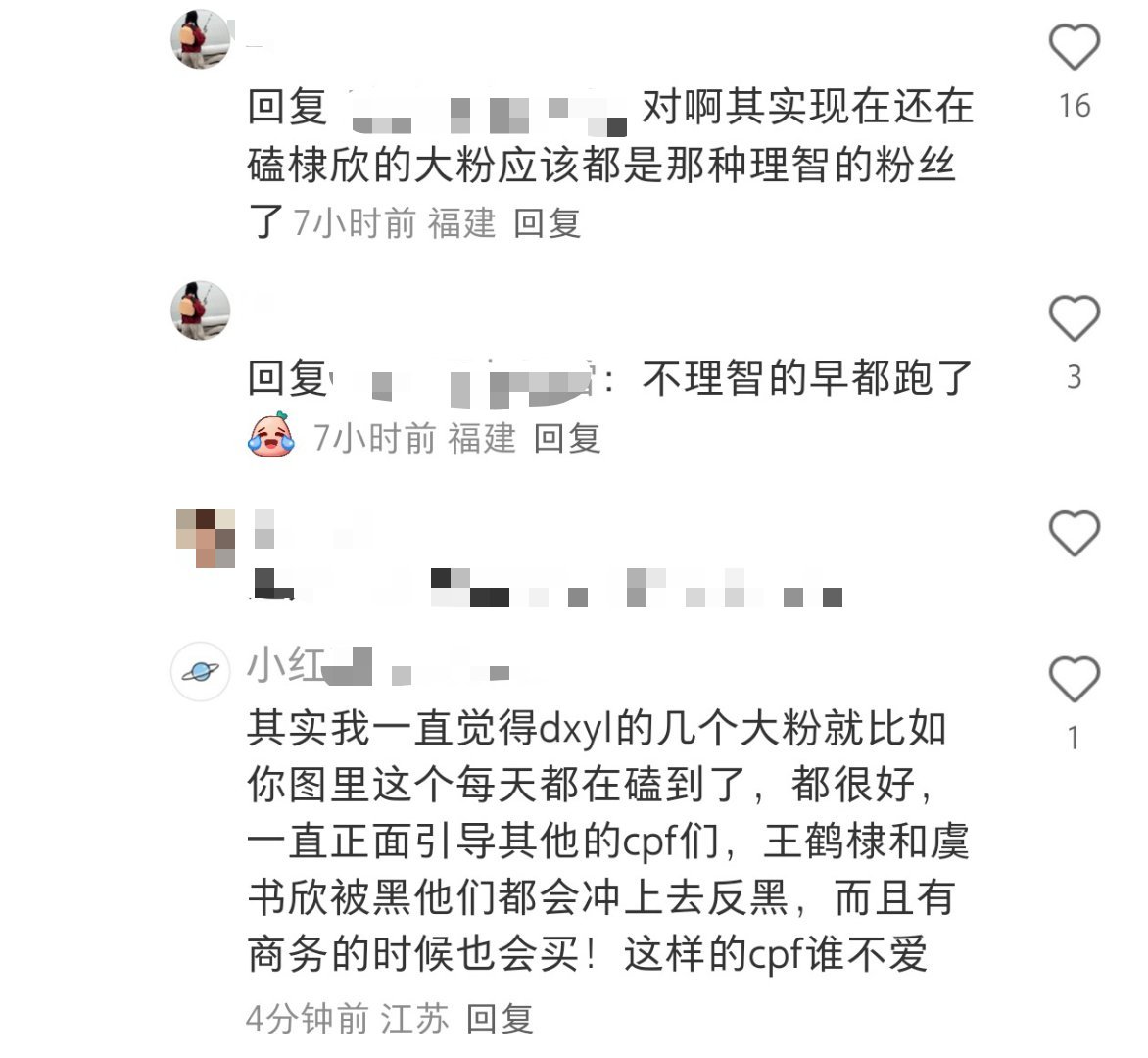
Task: Open pixelated username of third commenter
Action: pyautogui.click(x=311, y=529)
